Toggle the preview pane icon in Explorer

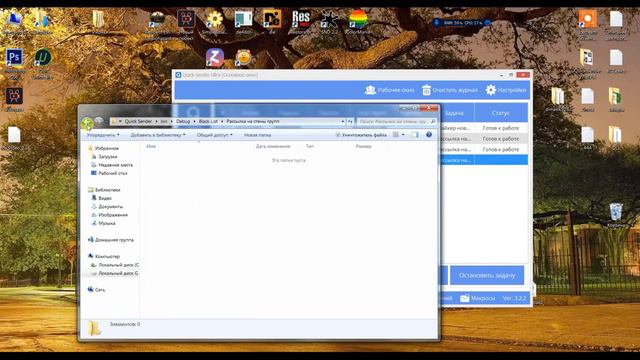pos(415,135)
